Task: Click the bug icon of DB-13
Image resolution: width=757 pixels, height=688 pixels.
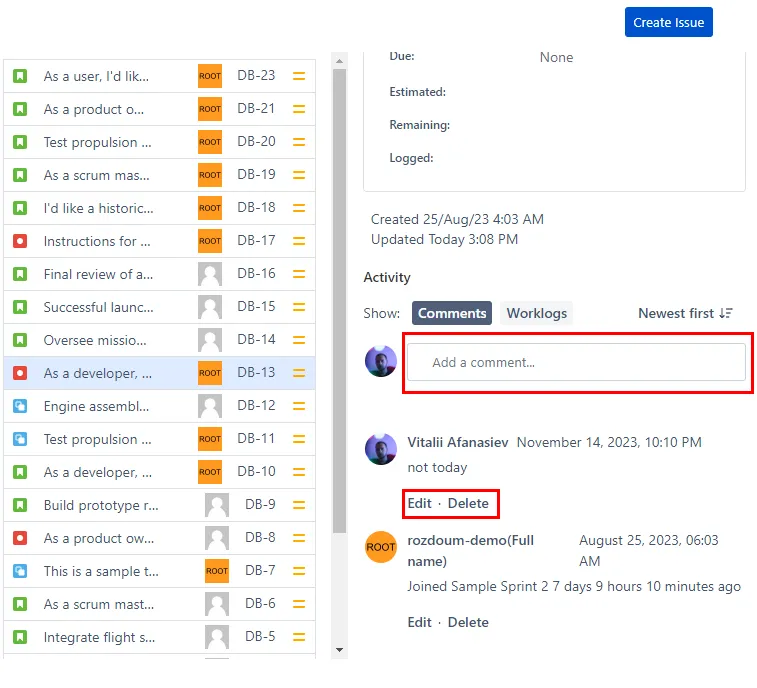Action: tap(20, 373)
